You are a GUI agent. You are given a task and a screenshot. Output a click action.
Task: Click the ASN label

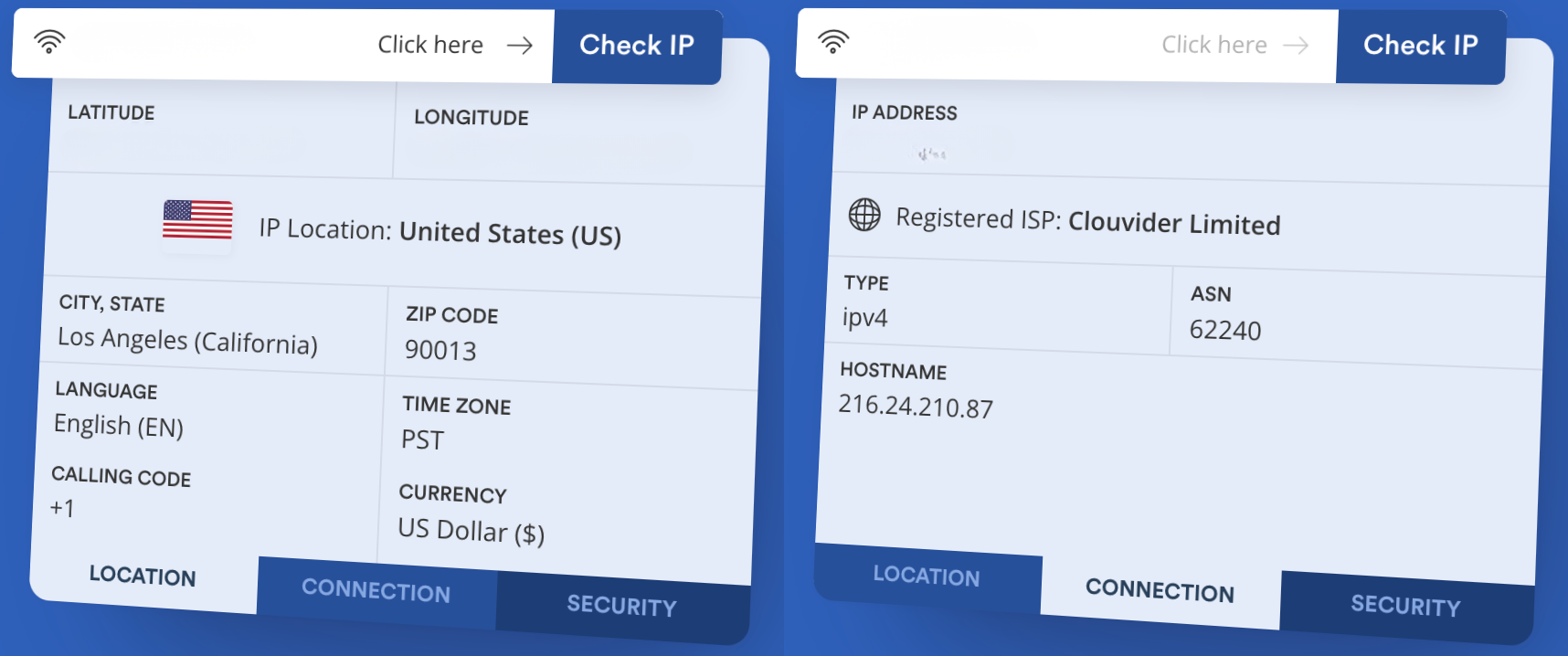click(x=1211, y=294)
